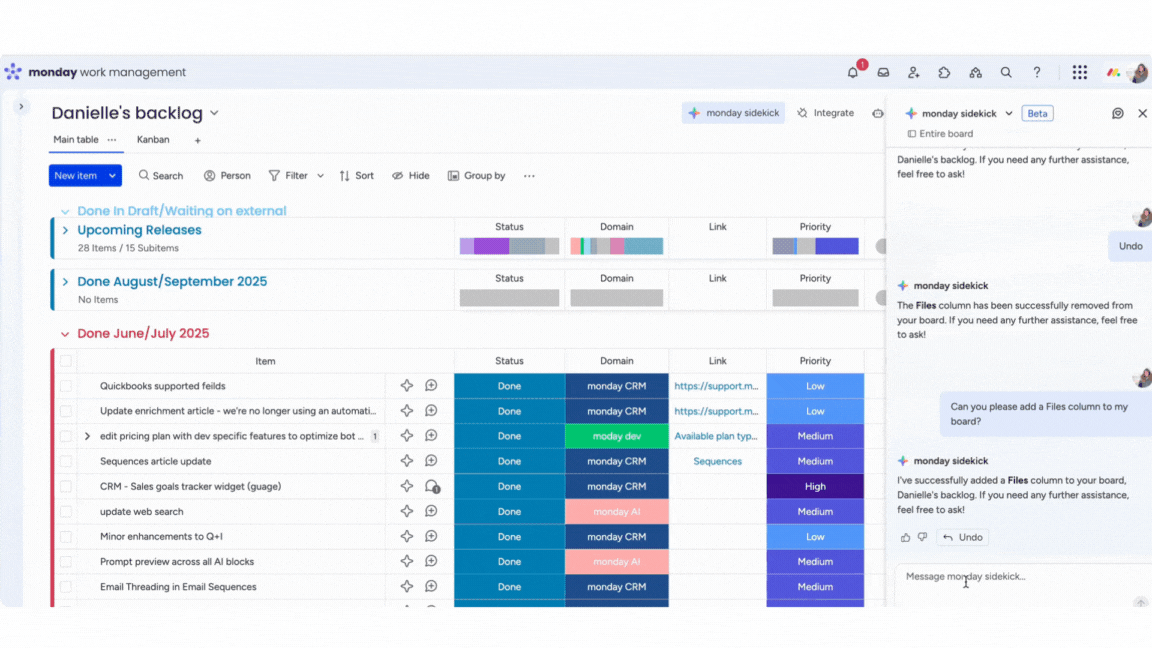The height and width of the screenshot is (648, 1152).
Task: Expand subitems of edit pricing plan item
Action: pyautogui.click(x=87, y=436)
